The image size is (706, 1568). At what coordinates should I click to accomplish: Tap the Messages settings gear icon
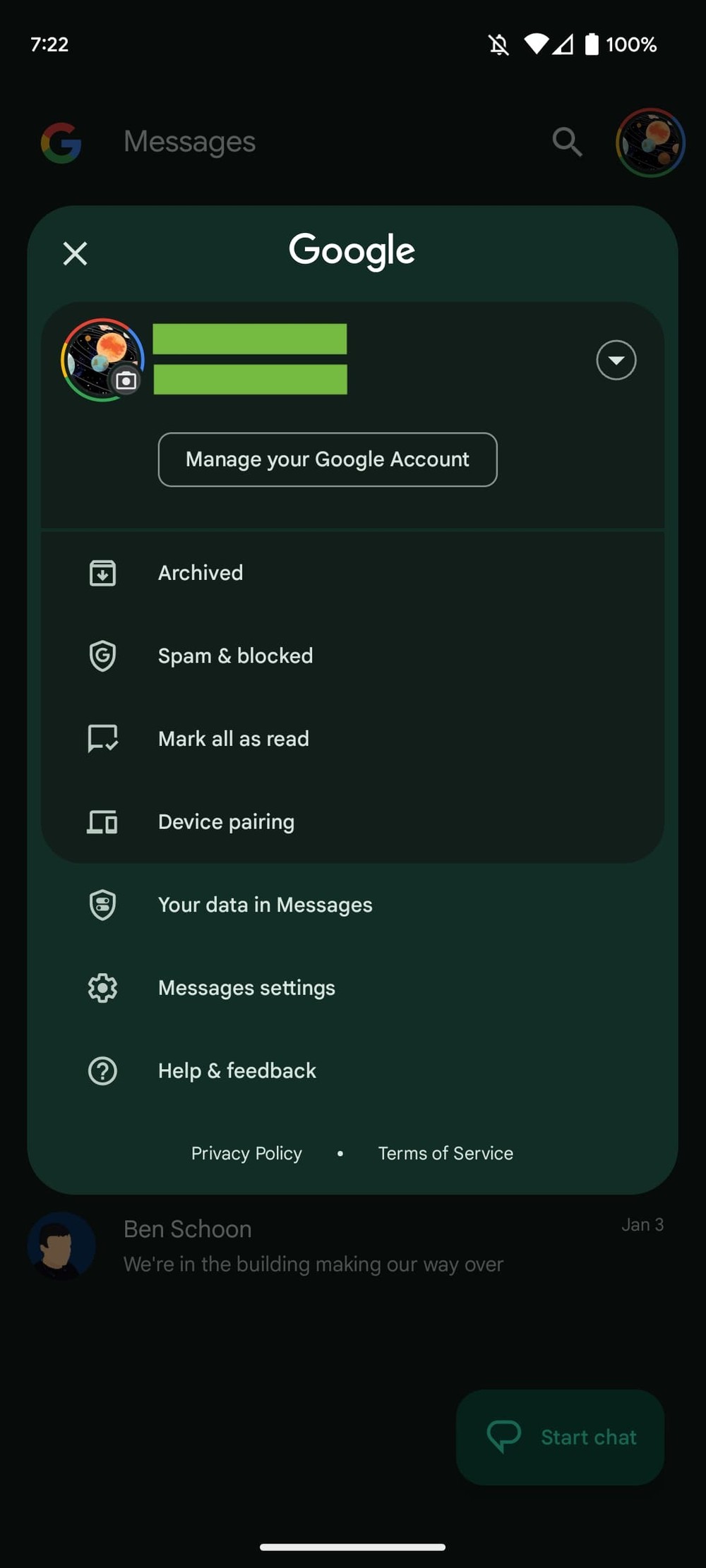coord(102,988)
